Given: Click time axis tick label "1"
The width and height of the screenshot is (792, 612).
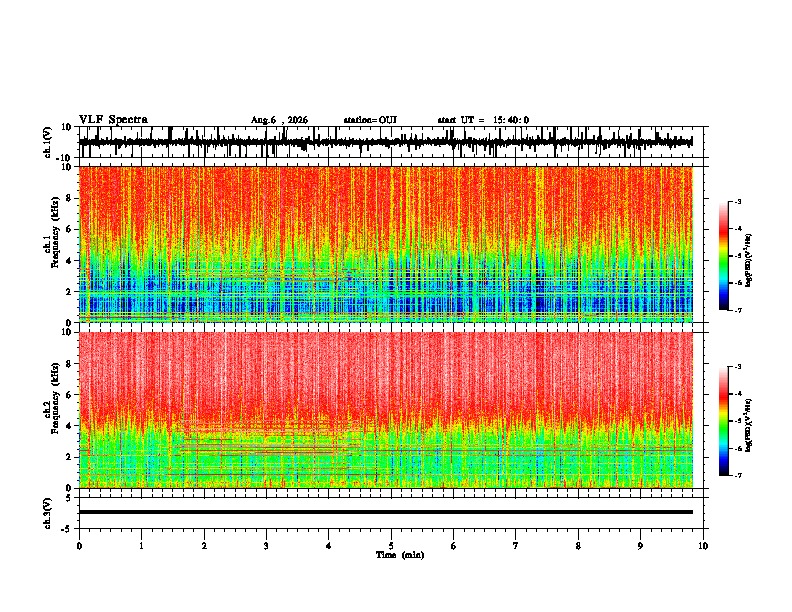Looking at the screenshot, I should (141, 546).
